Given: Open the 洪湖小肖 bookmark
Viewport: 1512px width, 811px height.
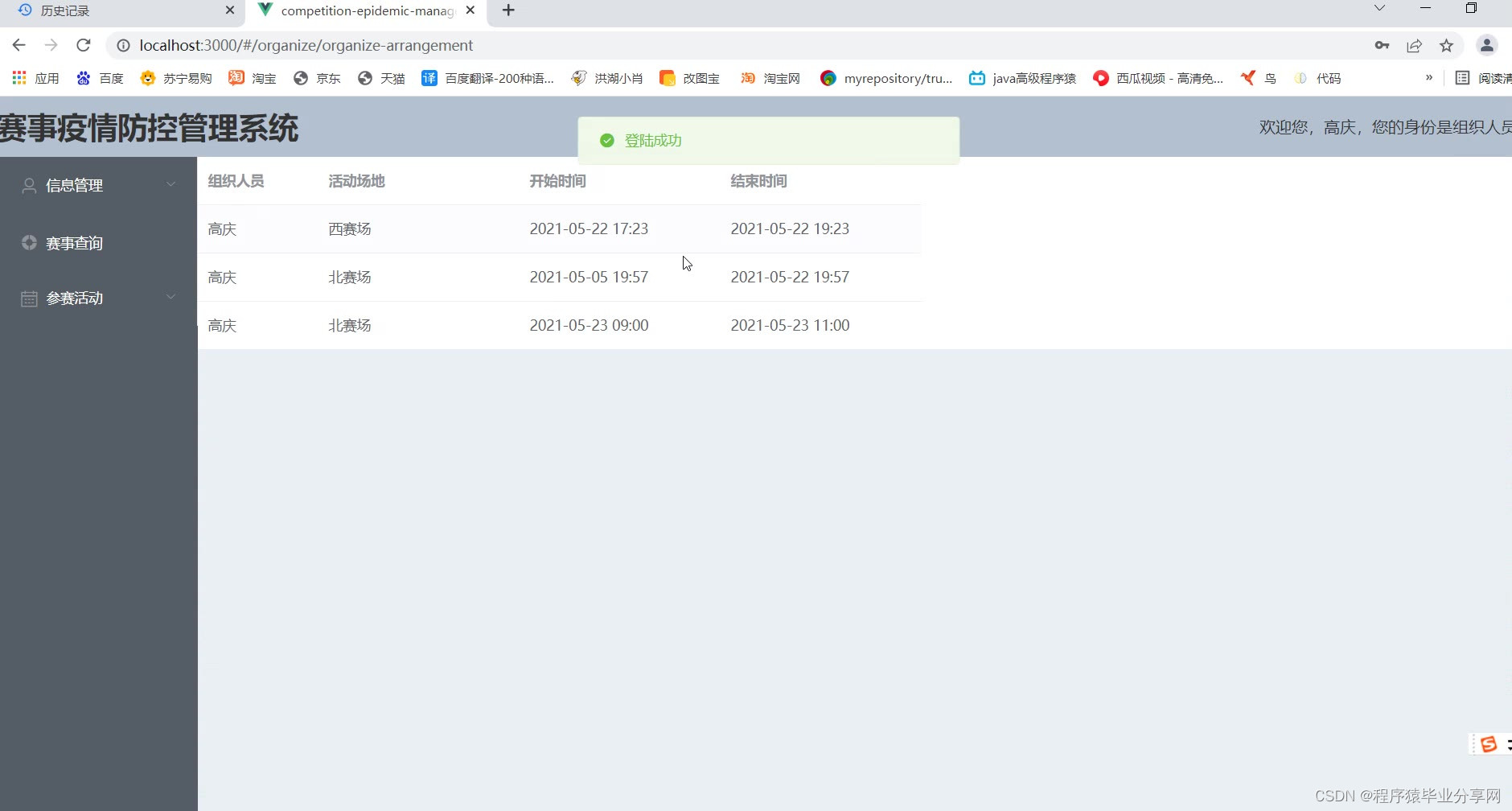Looking at the screenshot, I should (x=606, y=78).
